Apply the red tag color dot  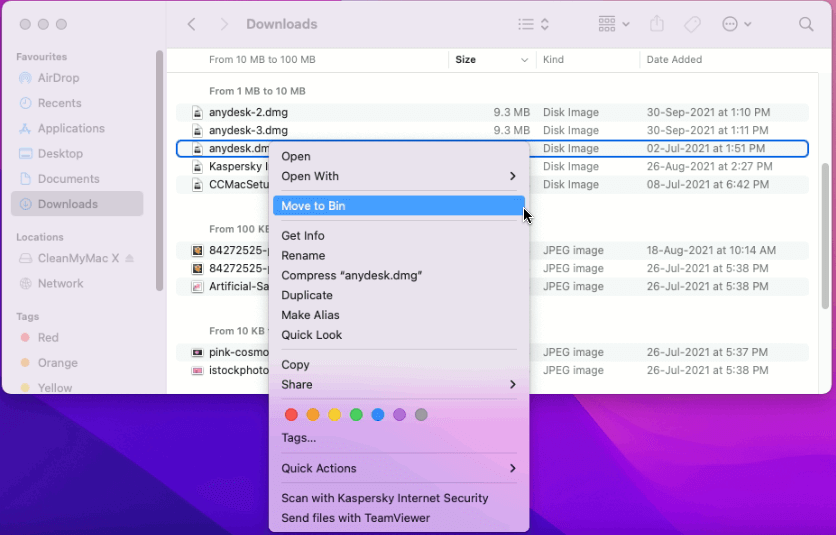coord(291,414)
